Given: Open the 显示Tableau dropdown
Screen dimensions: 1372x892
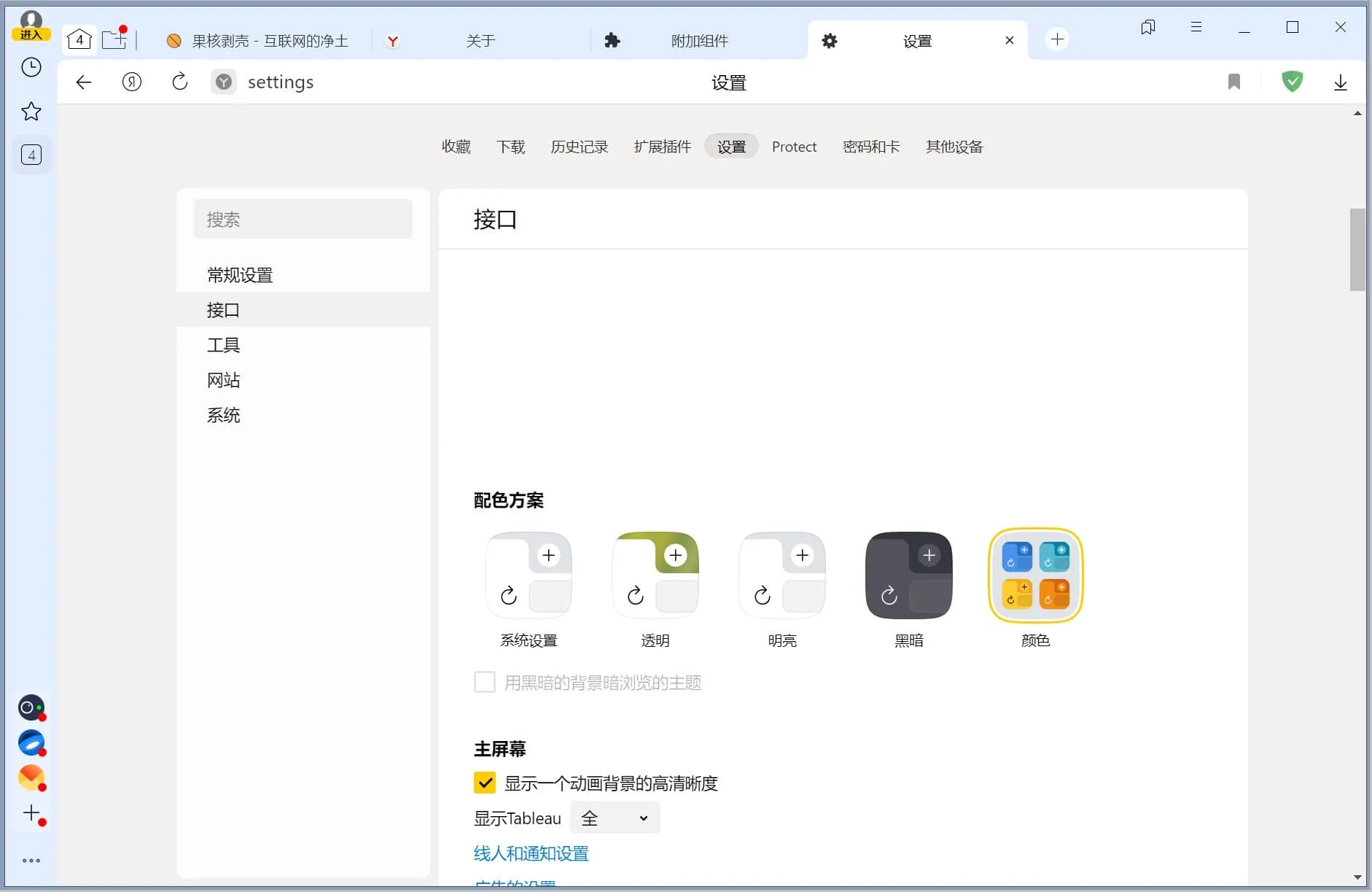Looking at the screenshot, I should (615, 818).
